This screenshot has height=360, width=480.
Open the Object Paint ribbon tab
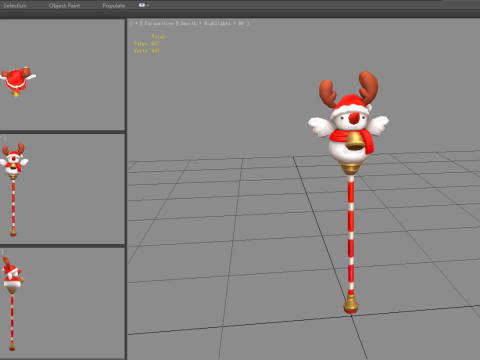pos(64,6)
